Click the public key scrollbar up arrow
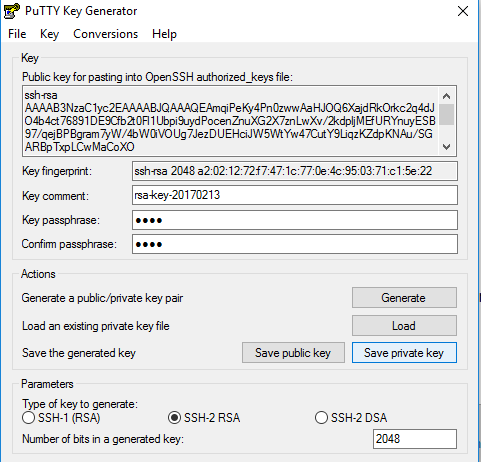 [x=446, y=96]
